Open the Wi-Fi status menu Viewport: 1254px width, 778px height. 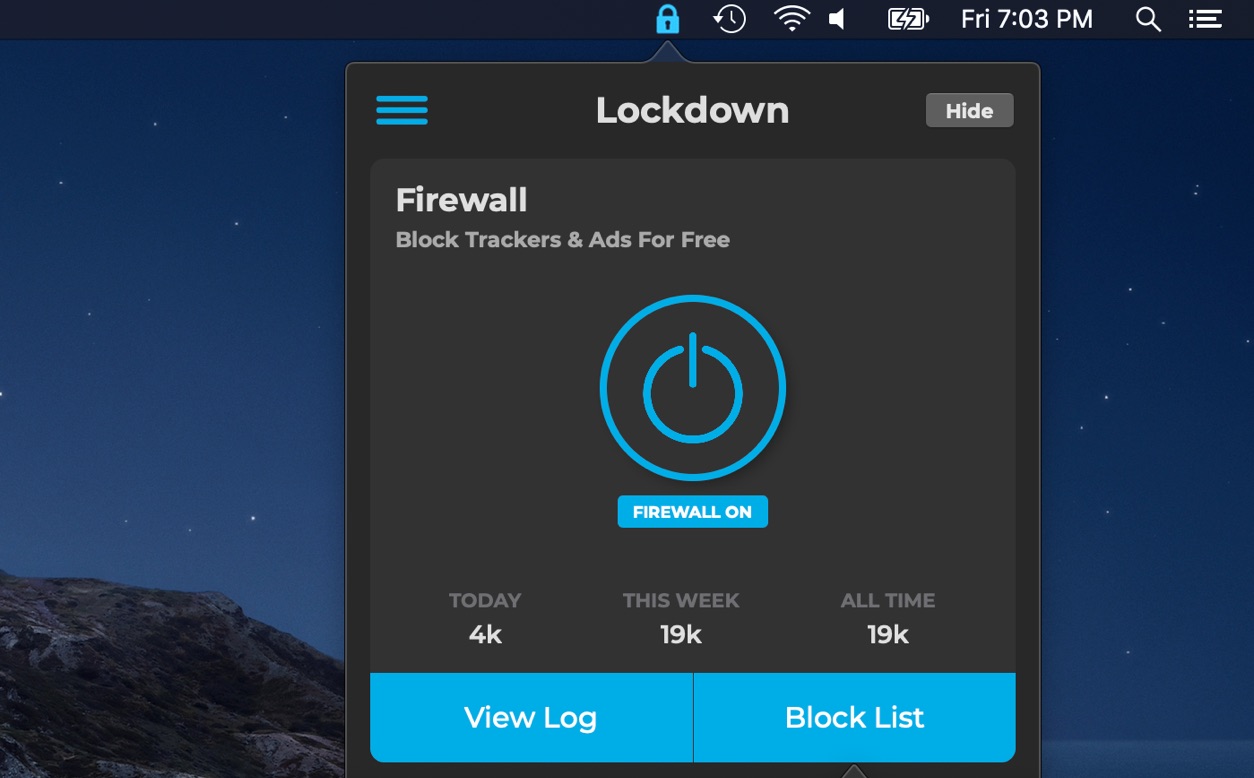click(x=792, y=19)
